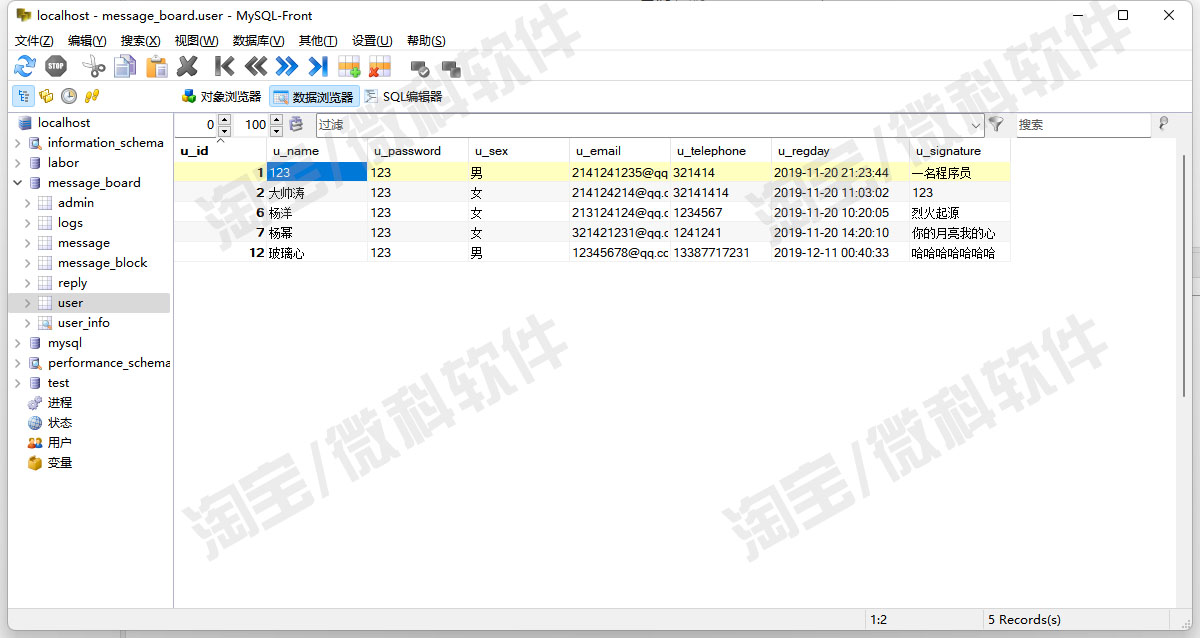Image resolution: width=1200 pixels, height=638 pixels.
Task: Select the user_info view
Action: coord(84,323)
